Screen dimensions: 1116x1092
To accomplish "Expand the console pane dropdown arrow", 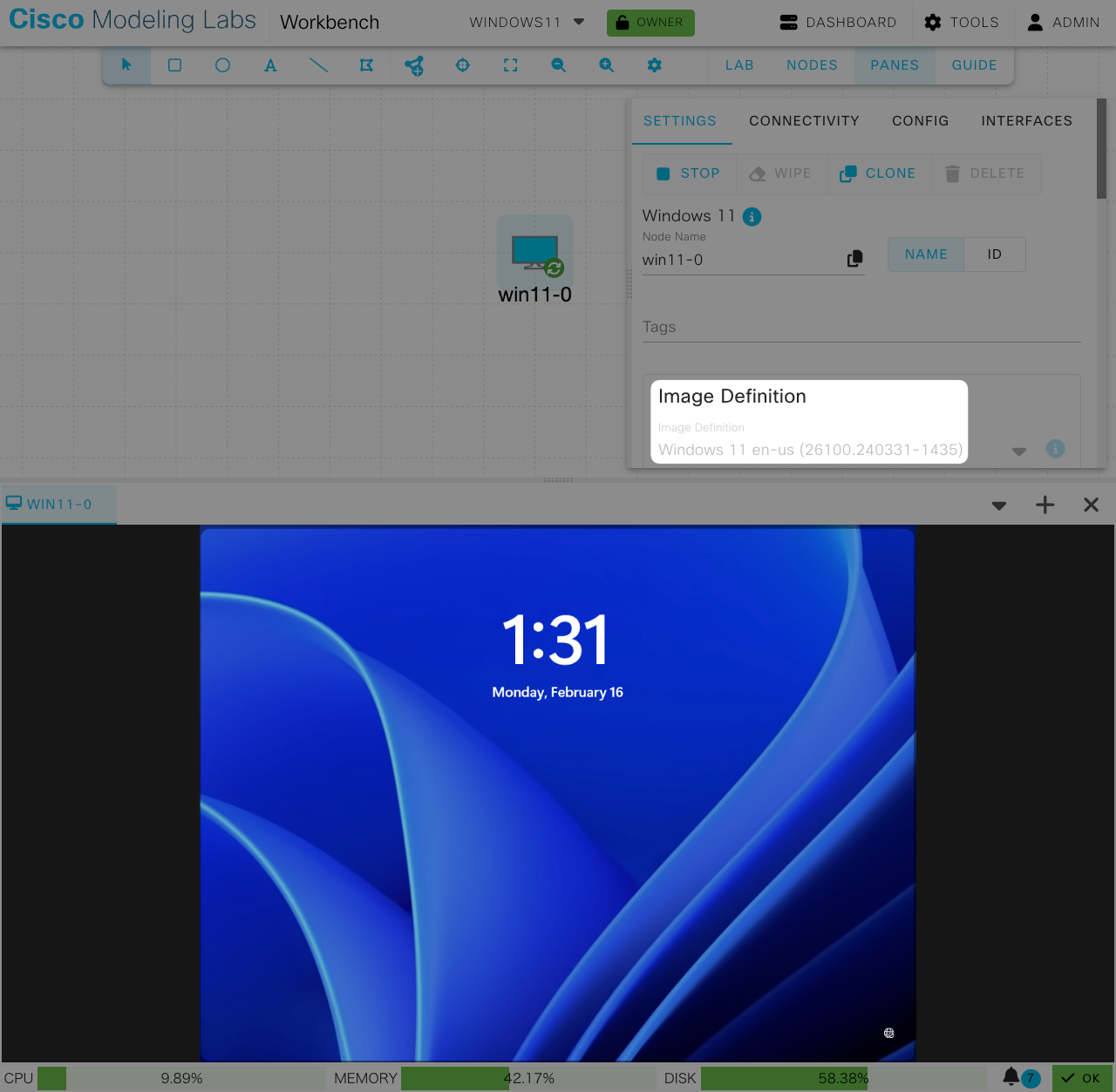I will pos(999,505).
